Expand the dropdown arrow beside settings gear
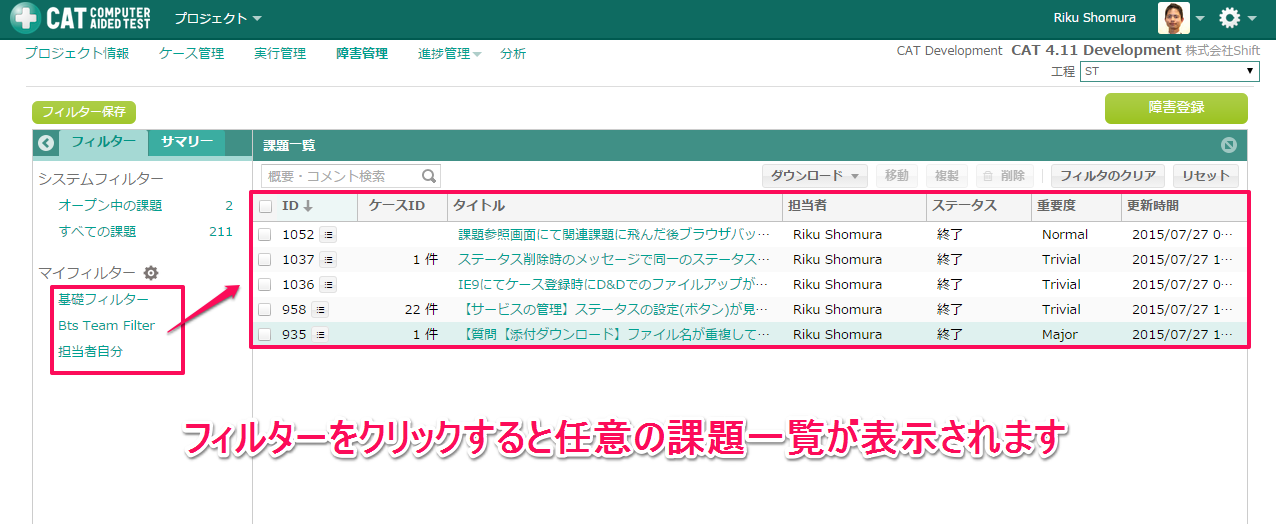This screenshot has width=1276, height=524. (1252, 19)
